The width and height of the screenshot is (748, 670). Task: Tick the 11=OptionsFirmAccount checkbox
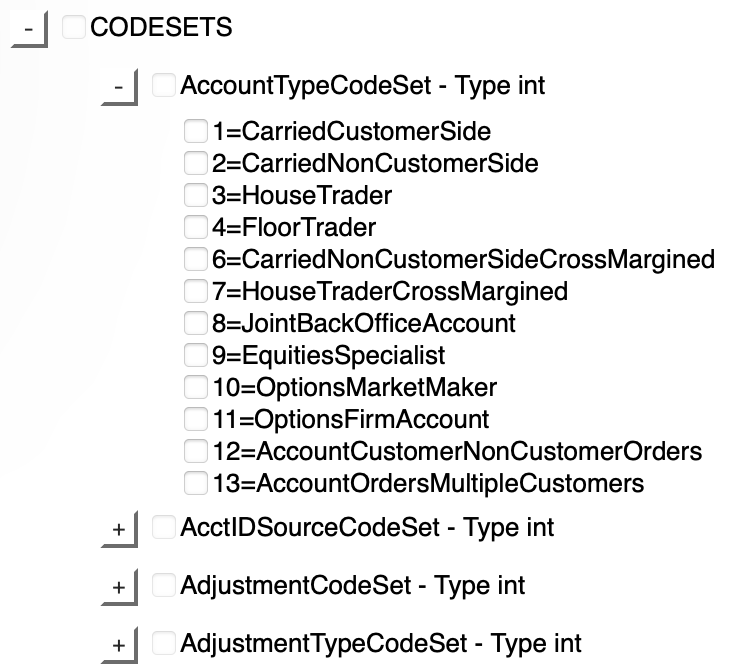pyautogui.click(x=196, y=419)
